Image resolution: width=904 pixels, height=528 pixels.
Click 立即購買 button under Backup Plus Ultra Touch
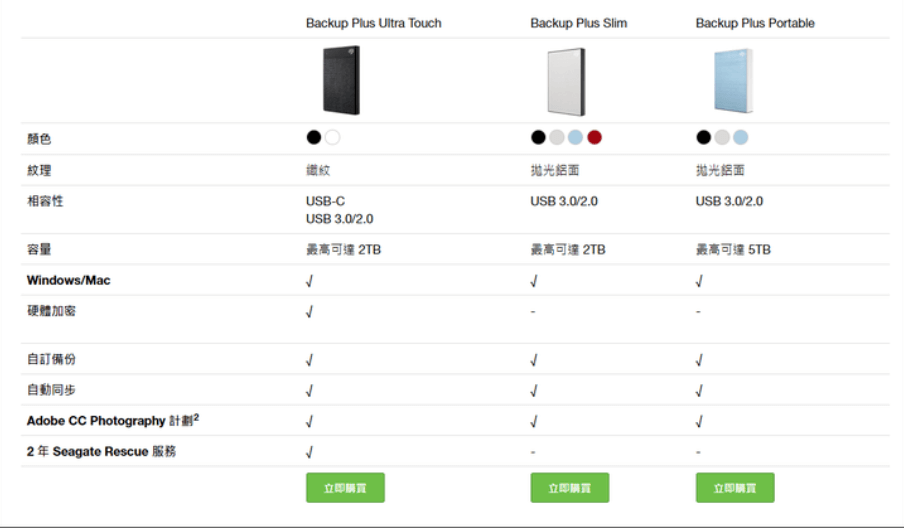[x=345, y=488]
